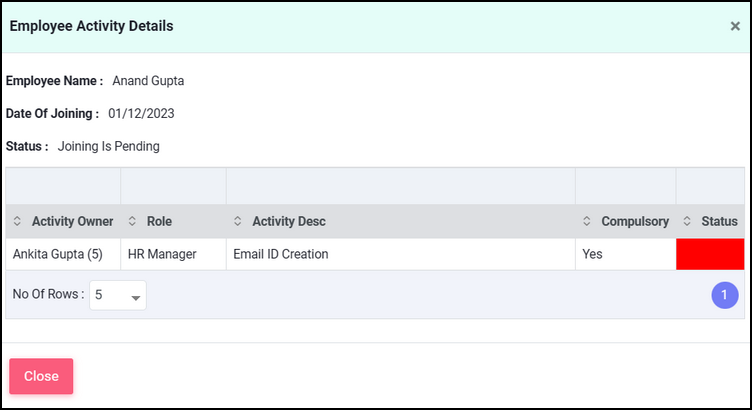Image resolution: width=752 pixels, height=410 pixels.
Task: Click the filter cell above the Role column
Action: click(x=173, y=186)
